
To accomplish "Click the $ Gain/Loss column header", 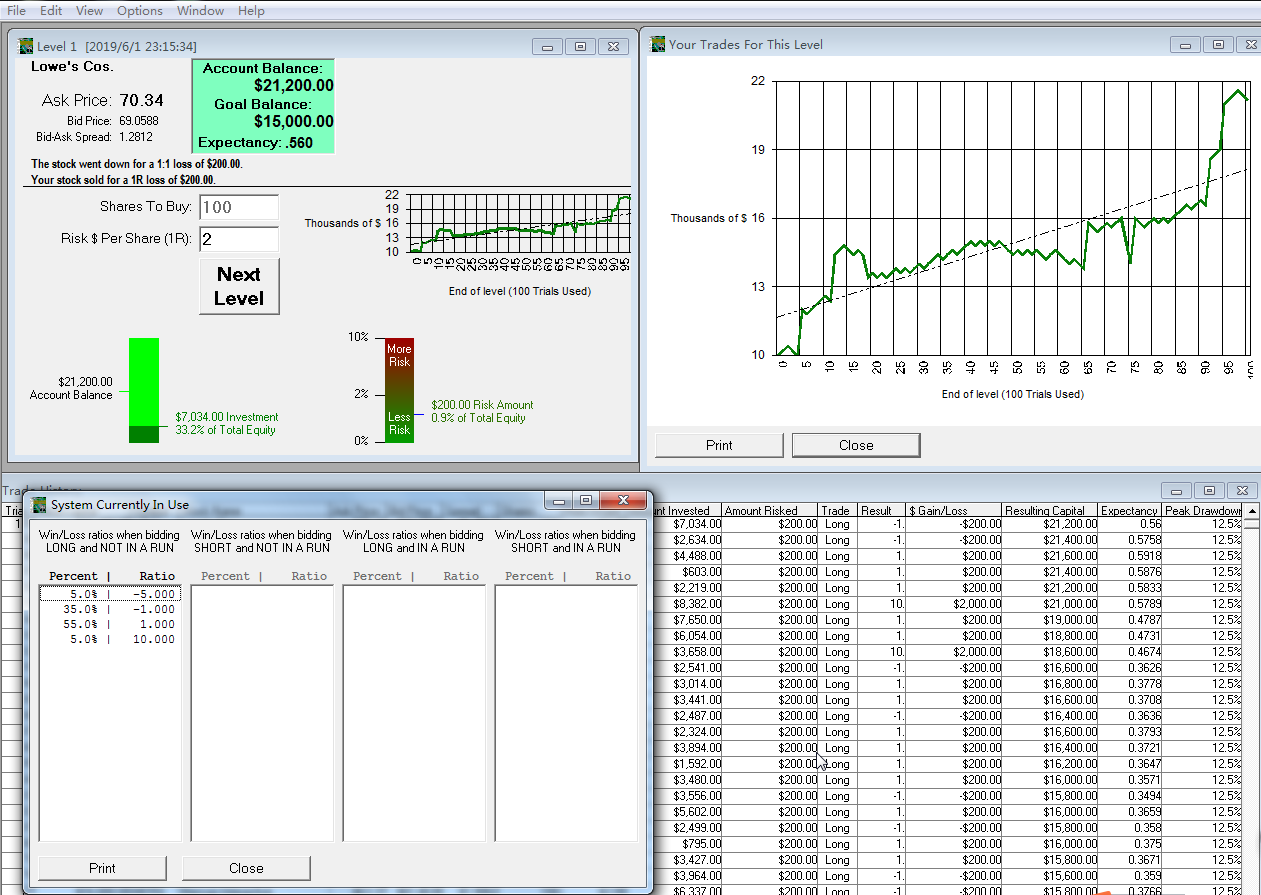I will pos(954,510).
